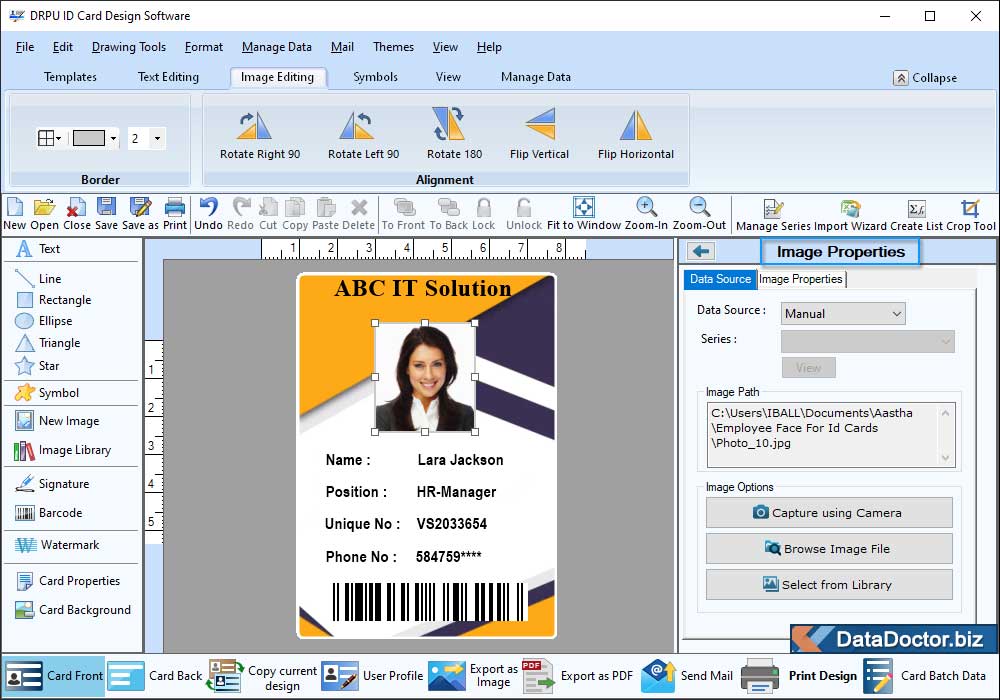
Task: Click Print Design button
Action: pos(800,676)
